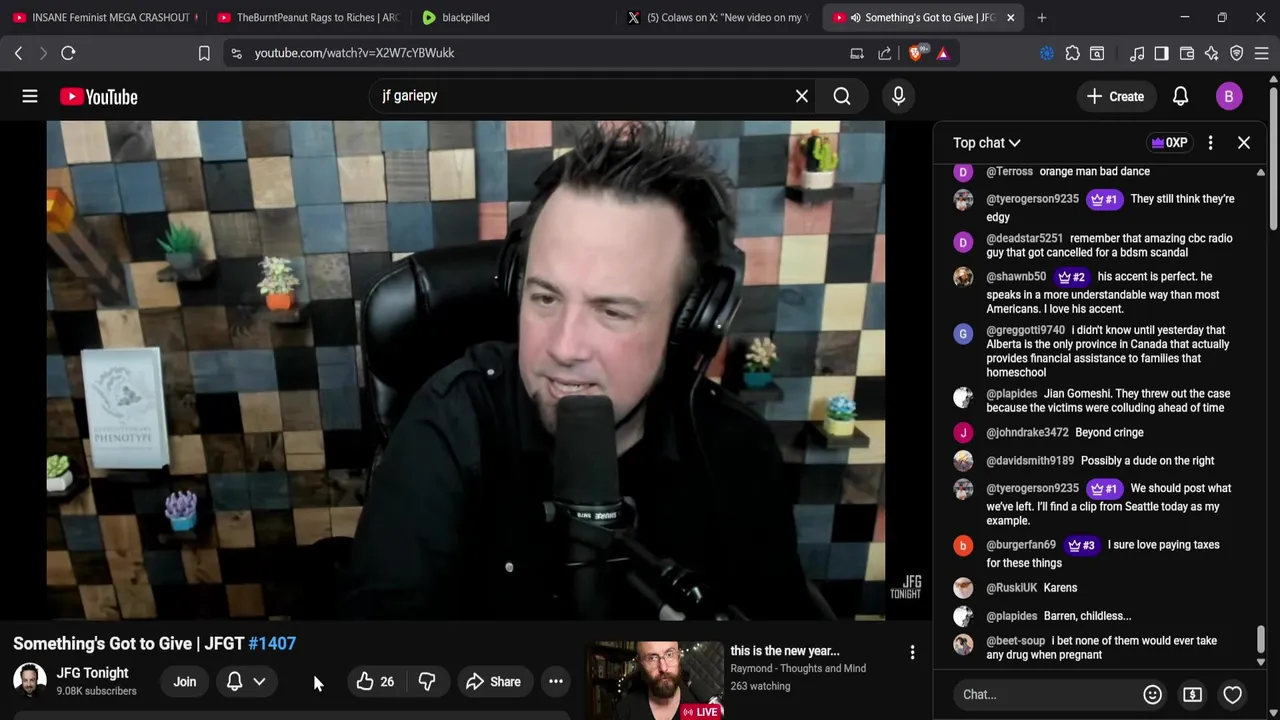The height and width of the screenshot is (720, 1280).
Task: Switch to TheBurntPeanut Rags to Riches tab
Action: [308, 17]
